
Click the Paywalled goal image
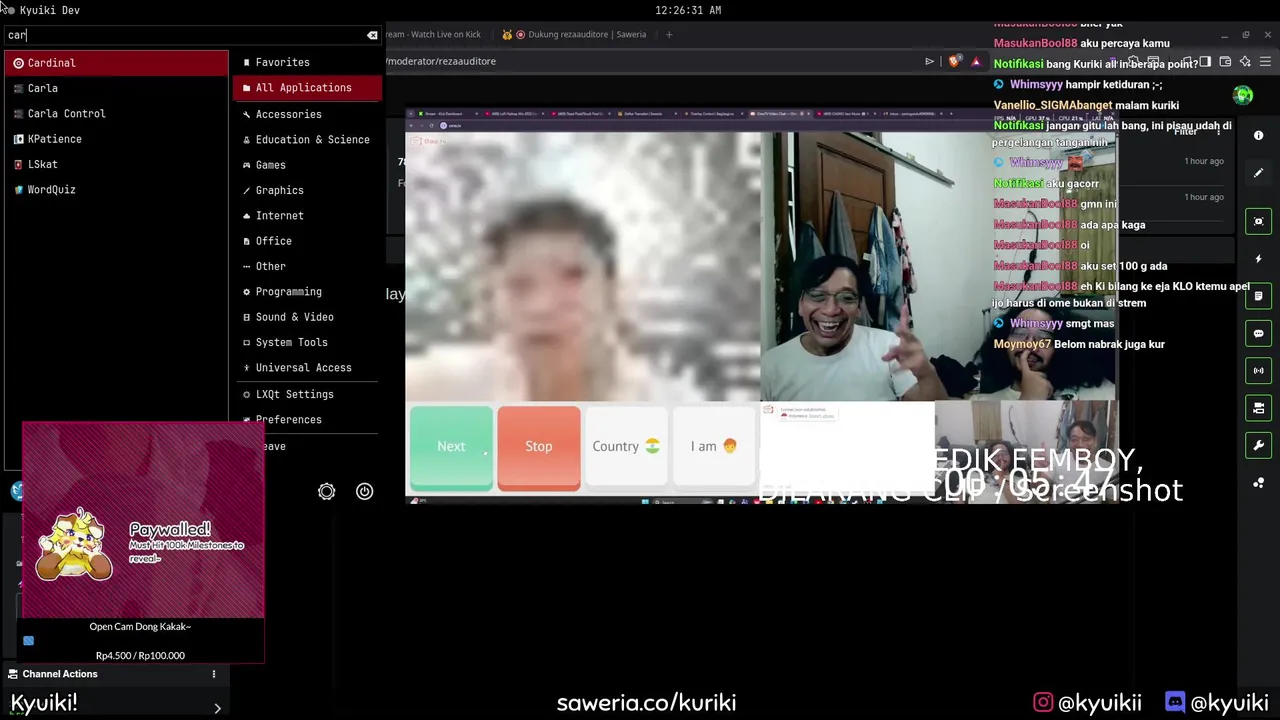coord(143,520)
